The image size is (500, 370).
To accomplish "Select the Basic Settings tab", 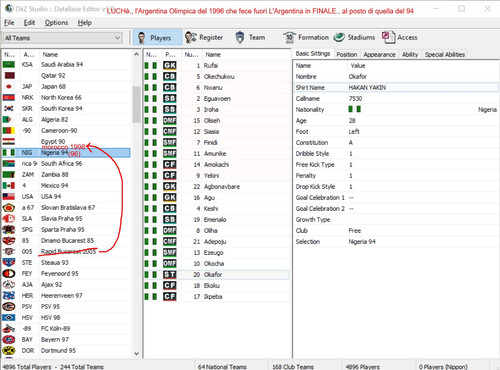I will pyautogui.click(x=313, y=54).
